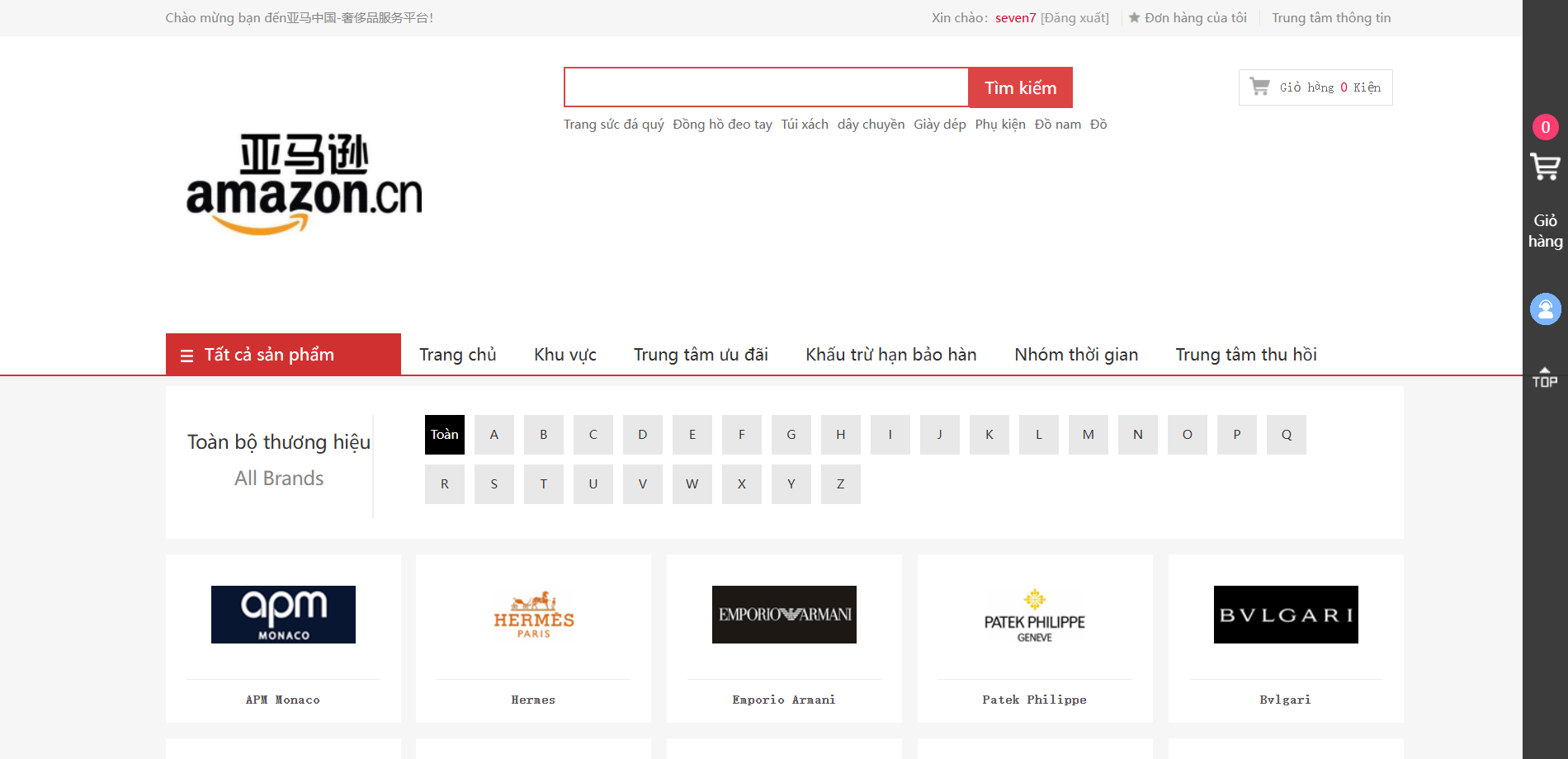Select Đồng hồ đeo tay search suggestion
The image size is (1568, 759).
pyautogui.click(x=722, y=124)
